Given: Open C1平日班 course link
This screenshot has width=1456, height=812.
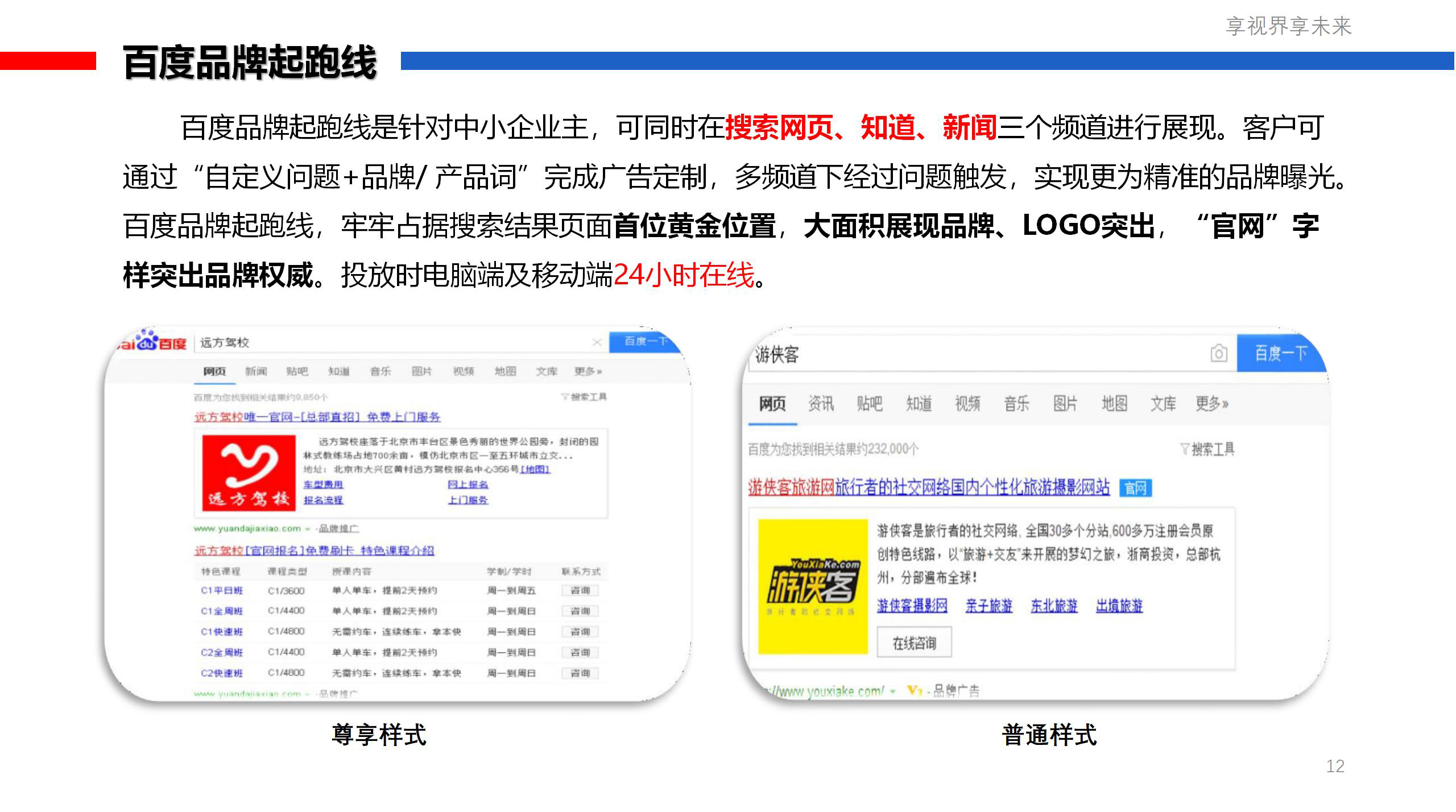Looking at the screenshot, I should pos(222,591).
